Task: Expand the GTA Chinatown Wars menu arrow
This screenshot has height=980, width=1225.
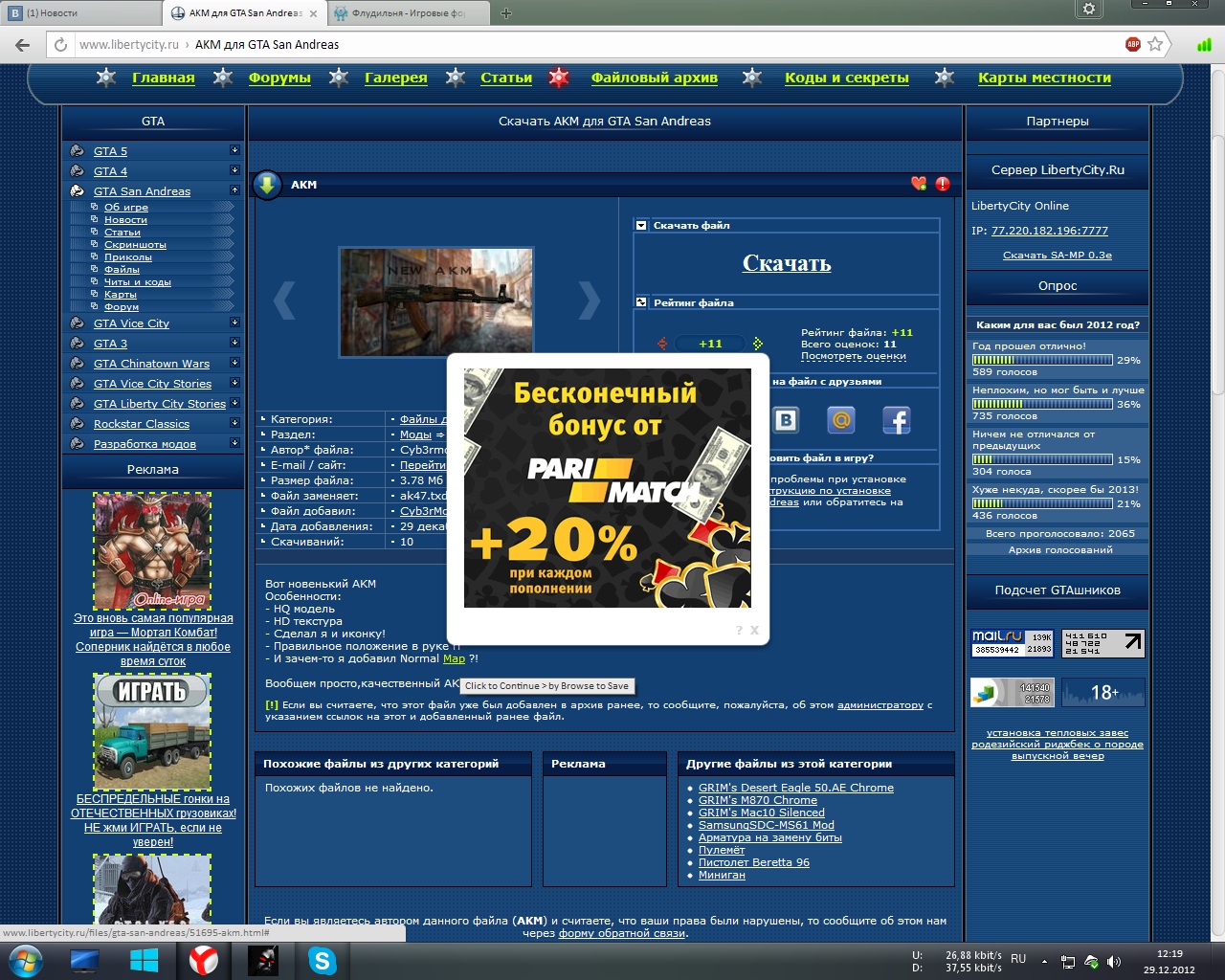Action: click(234, 363)
